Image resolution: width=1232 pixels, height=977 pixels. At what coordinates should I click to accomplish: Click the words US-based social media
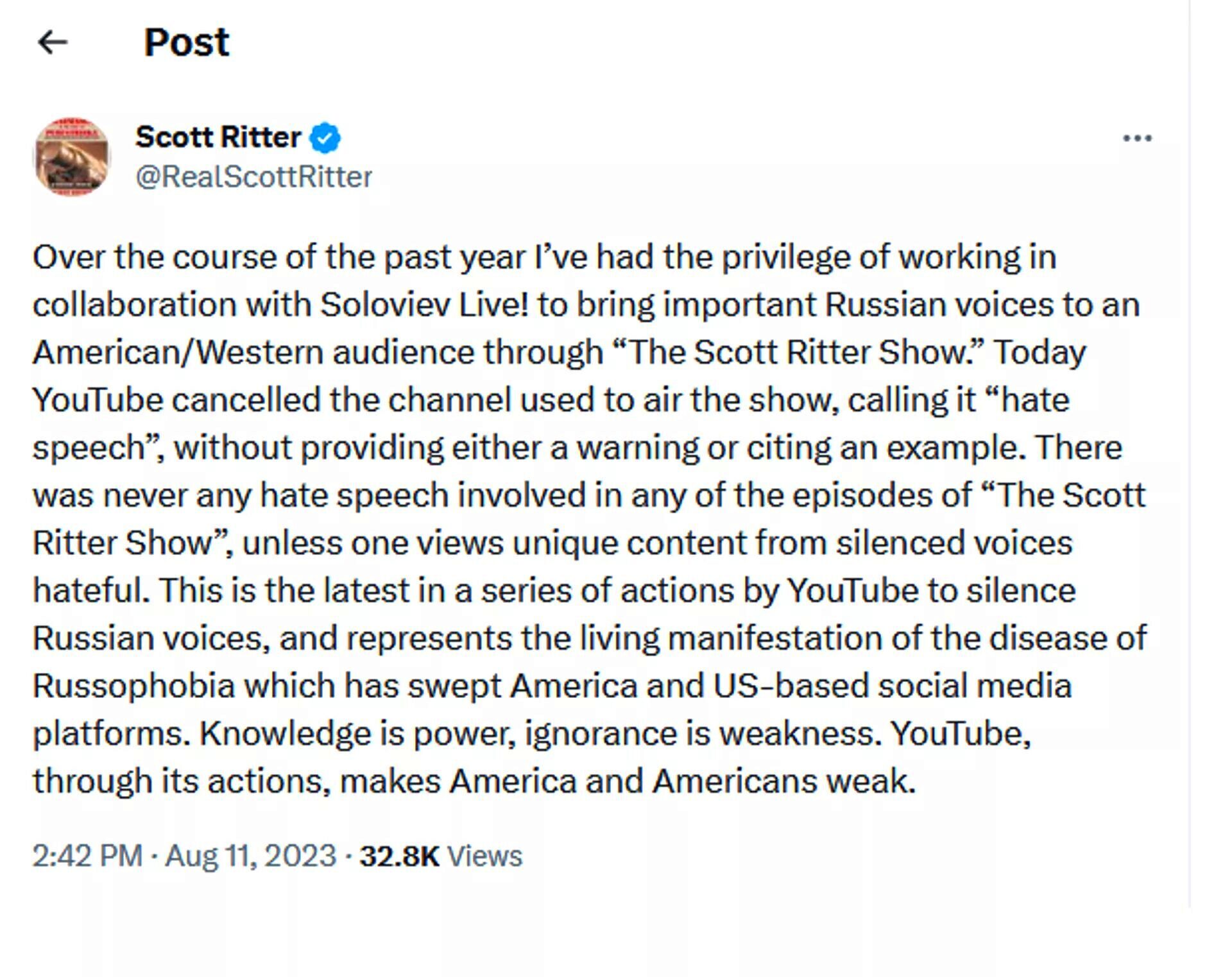(x=893, y=685)
